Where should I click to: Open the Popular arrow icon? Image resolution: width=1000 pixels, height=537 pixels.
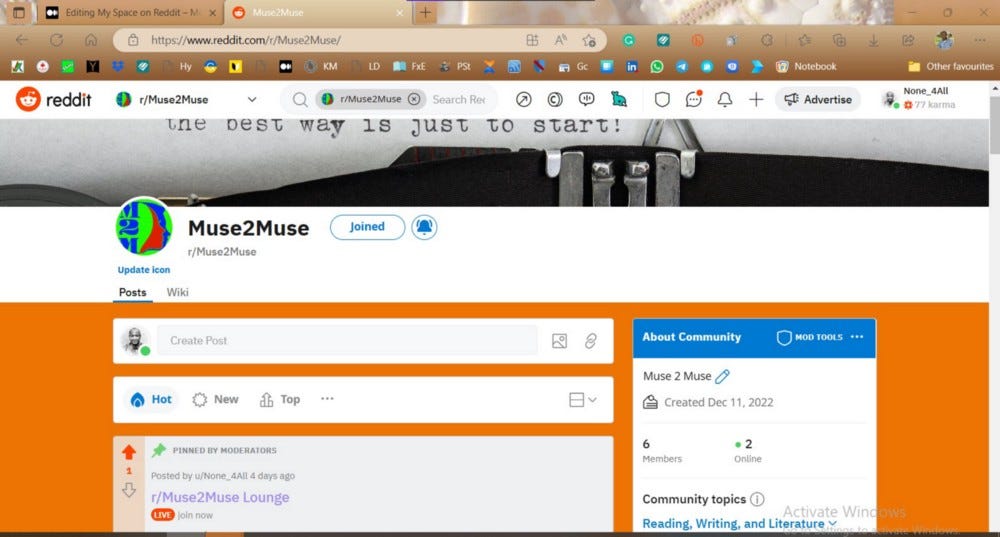point(524,99)
